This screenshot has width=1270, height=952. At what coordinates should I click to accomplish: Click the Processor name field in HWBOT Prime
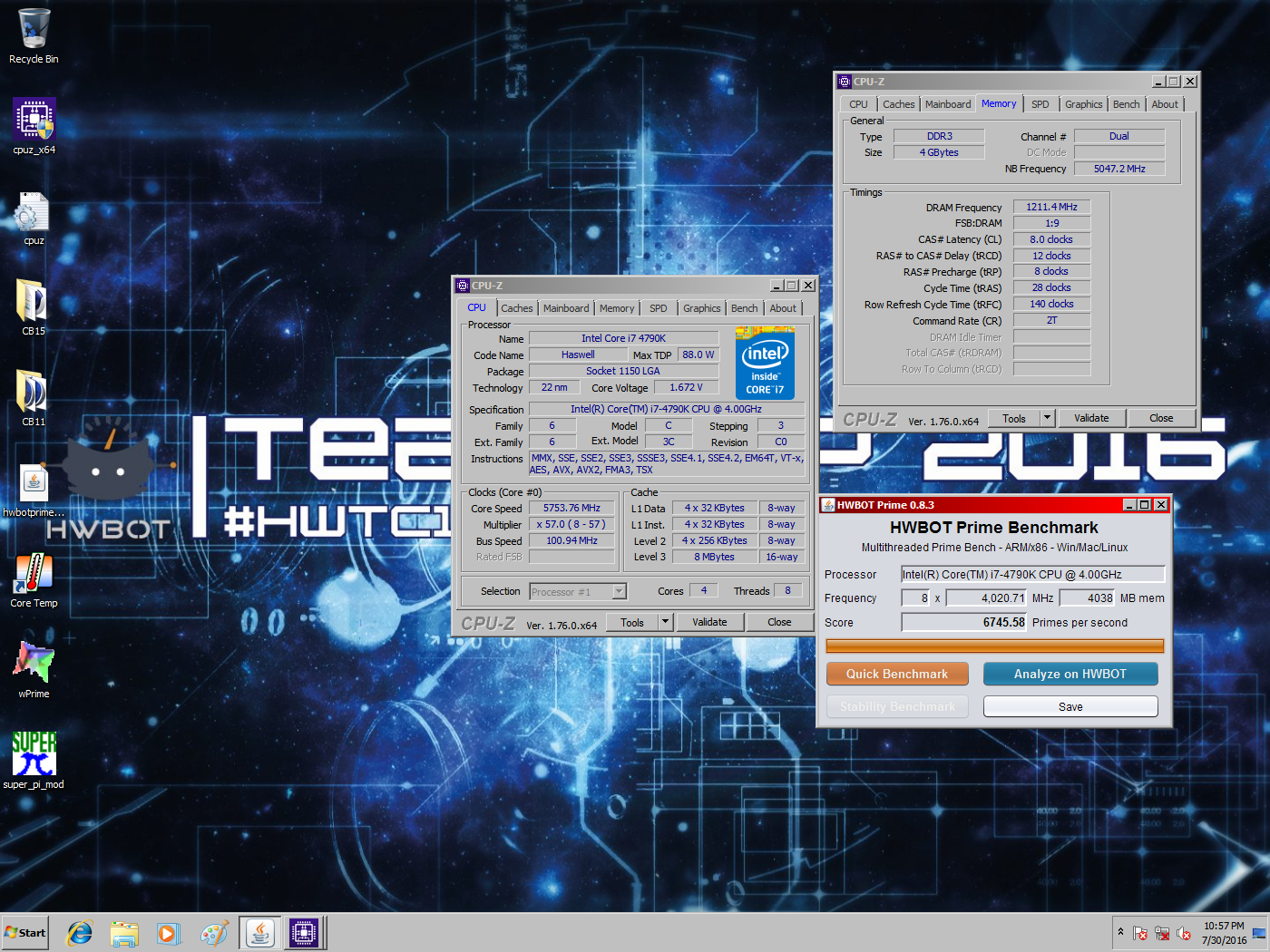click(x=1032, y=574)
